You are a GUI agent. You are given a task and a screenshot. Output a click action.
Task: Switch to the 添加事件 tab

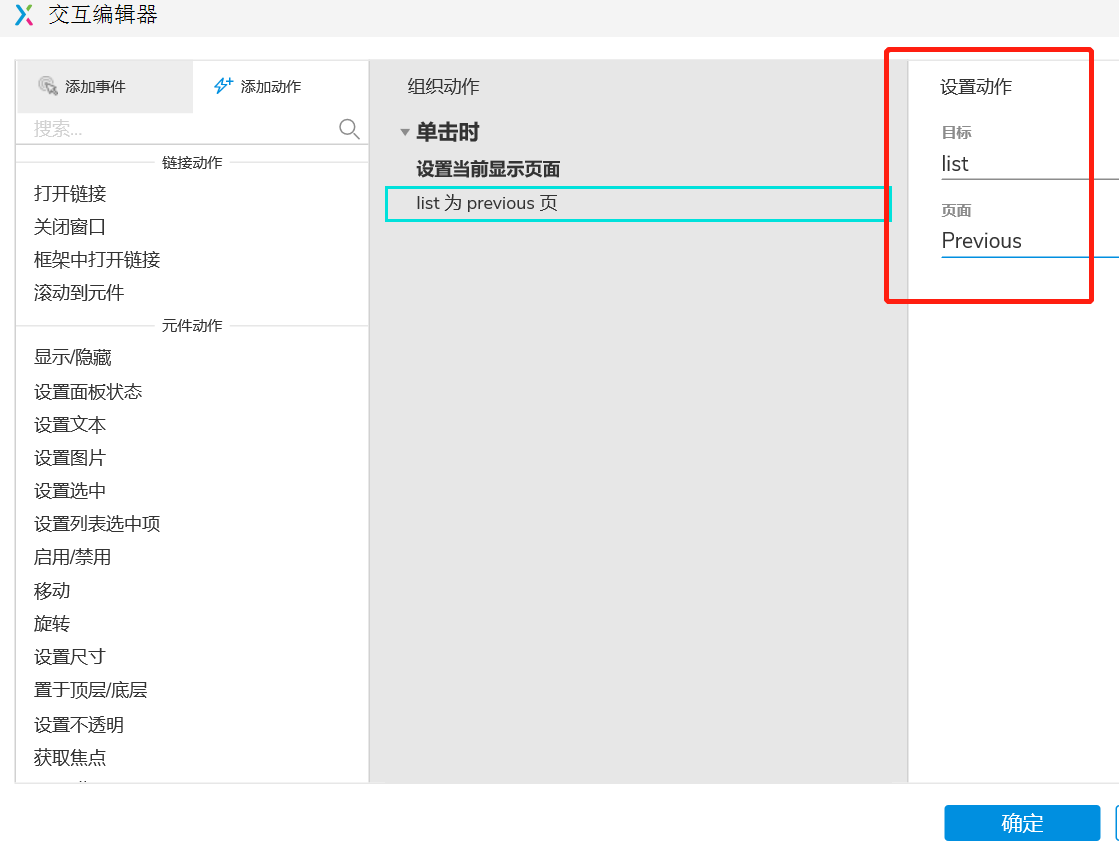pos(104,86)
